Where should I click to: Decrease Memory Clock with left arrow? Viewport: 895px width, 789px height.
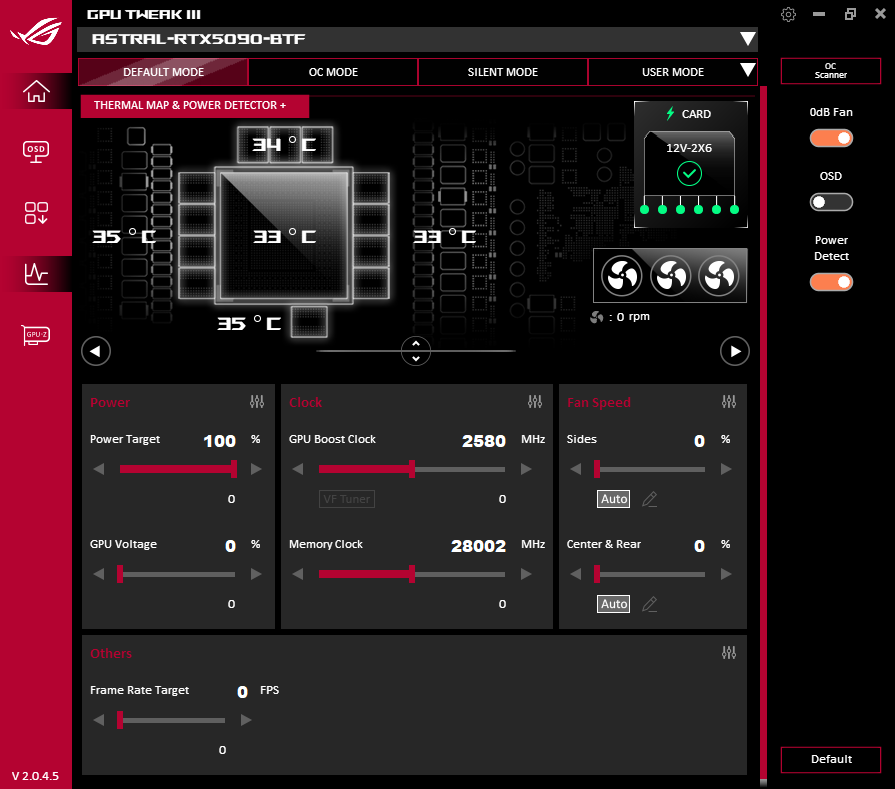(x=297, y=574)
